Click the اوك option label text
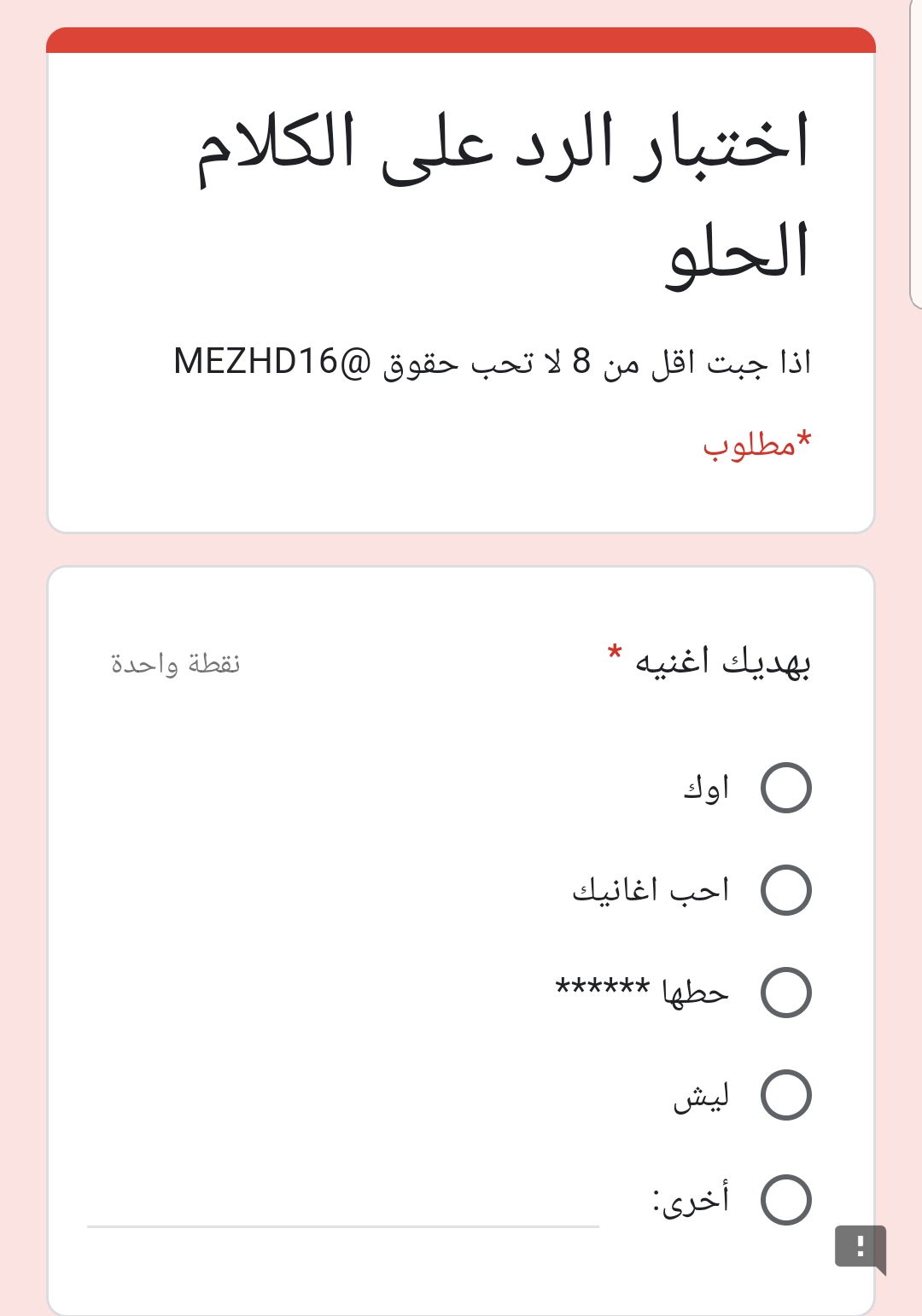The height and width of the screenshot is (1316, 922). pos(706,788)
